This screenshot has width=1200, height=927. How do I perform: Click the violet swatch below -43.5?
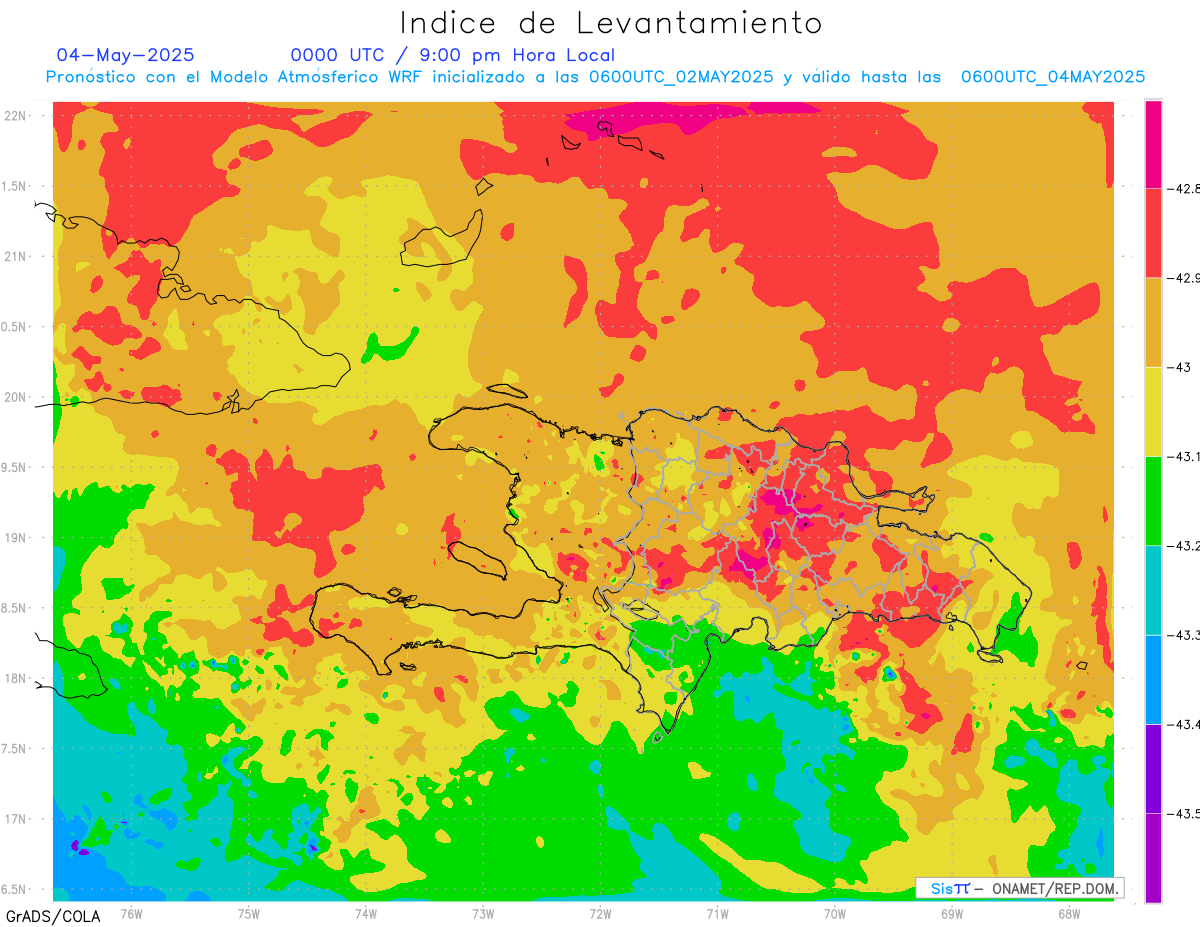[1153, 858]
